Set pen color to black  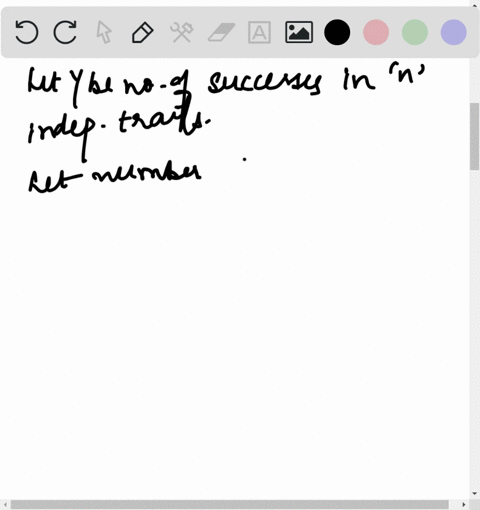point(337,32)
